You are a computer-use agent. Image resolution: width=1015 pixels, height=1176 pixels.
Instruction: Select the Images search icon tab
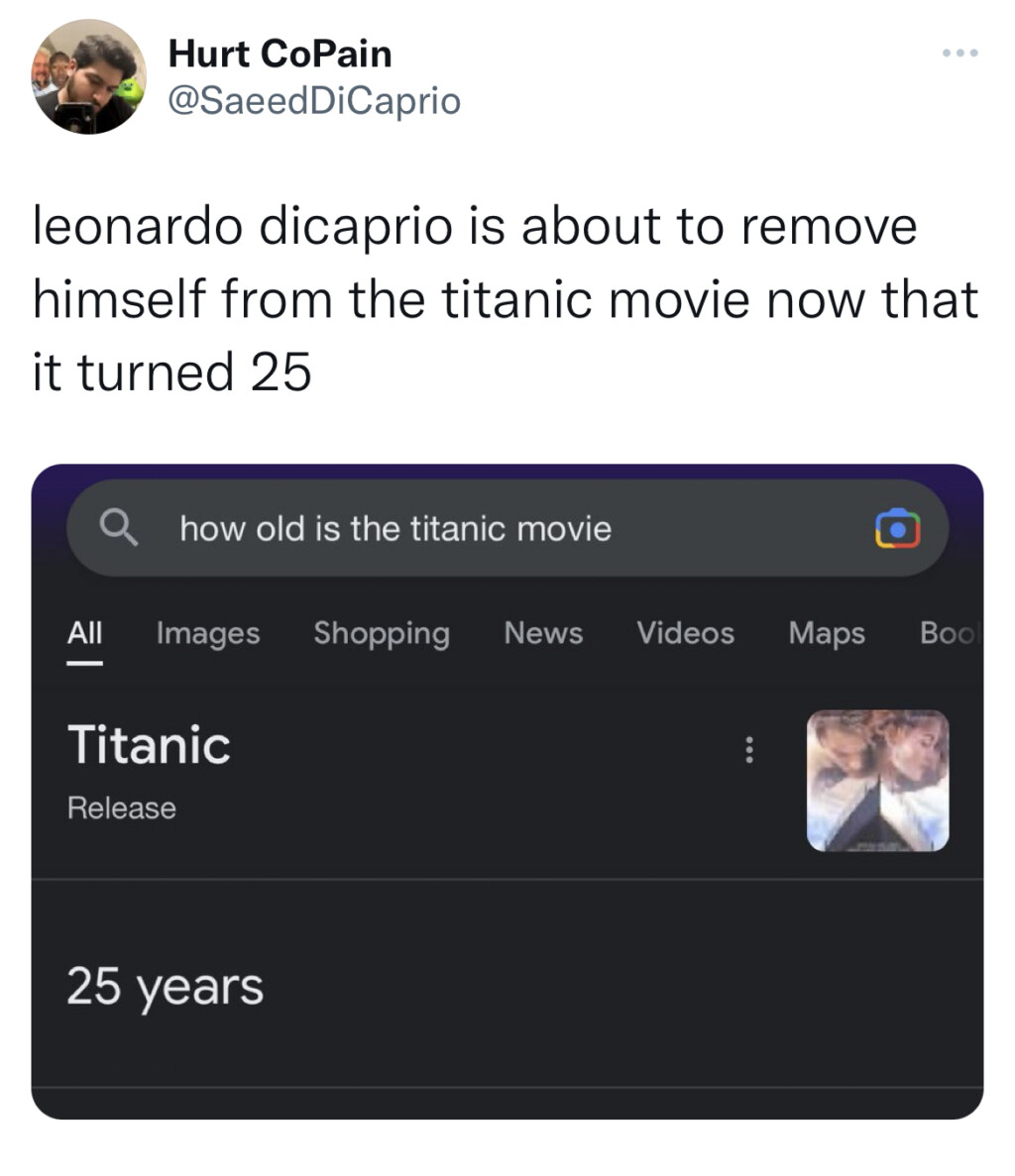(206, 634)
